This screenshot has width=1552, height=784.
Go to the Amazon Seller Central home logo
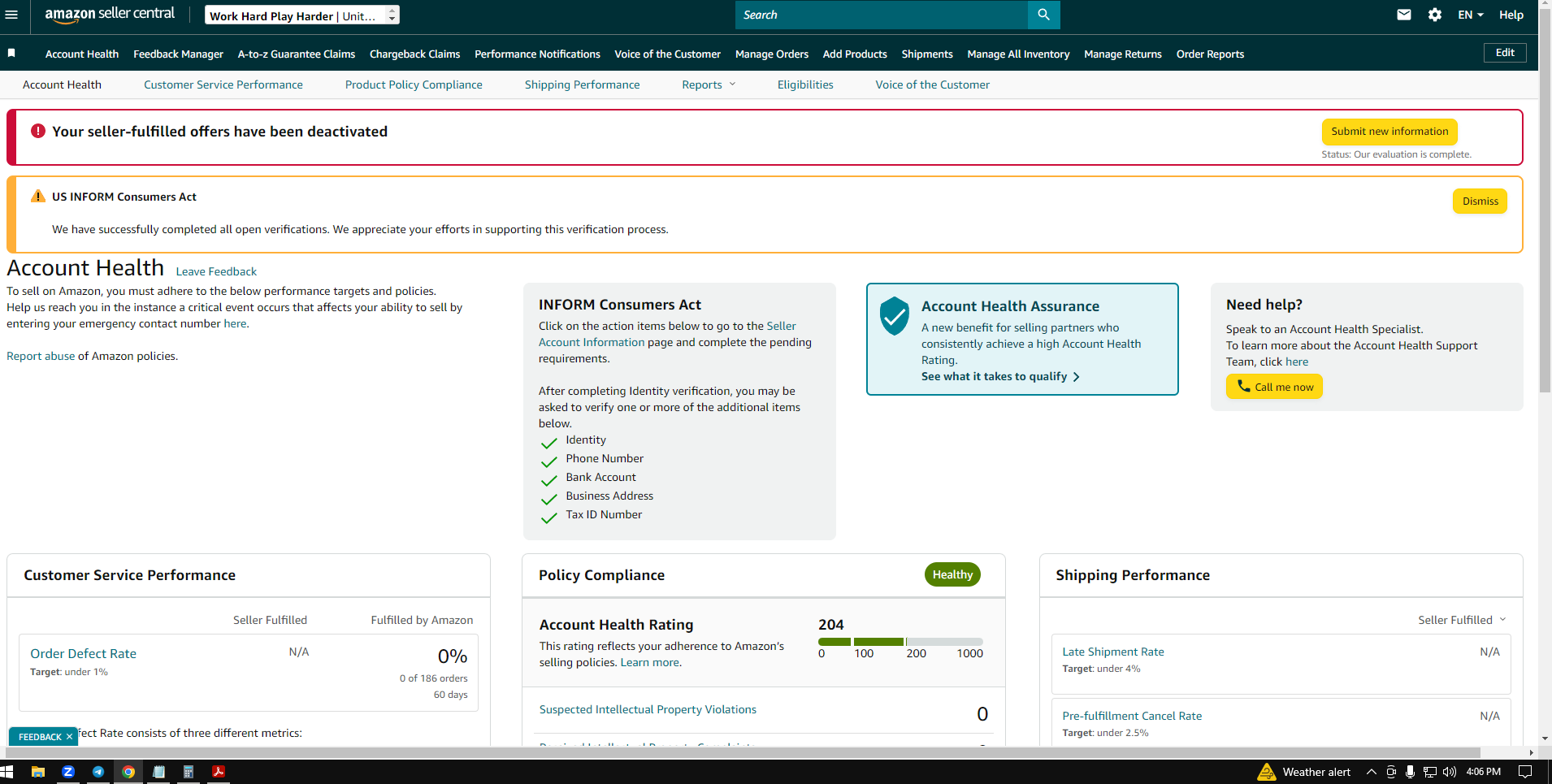coord(110,14)
